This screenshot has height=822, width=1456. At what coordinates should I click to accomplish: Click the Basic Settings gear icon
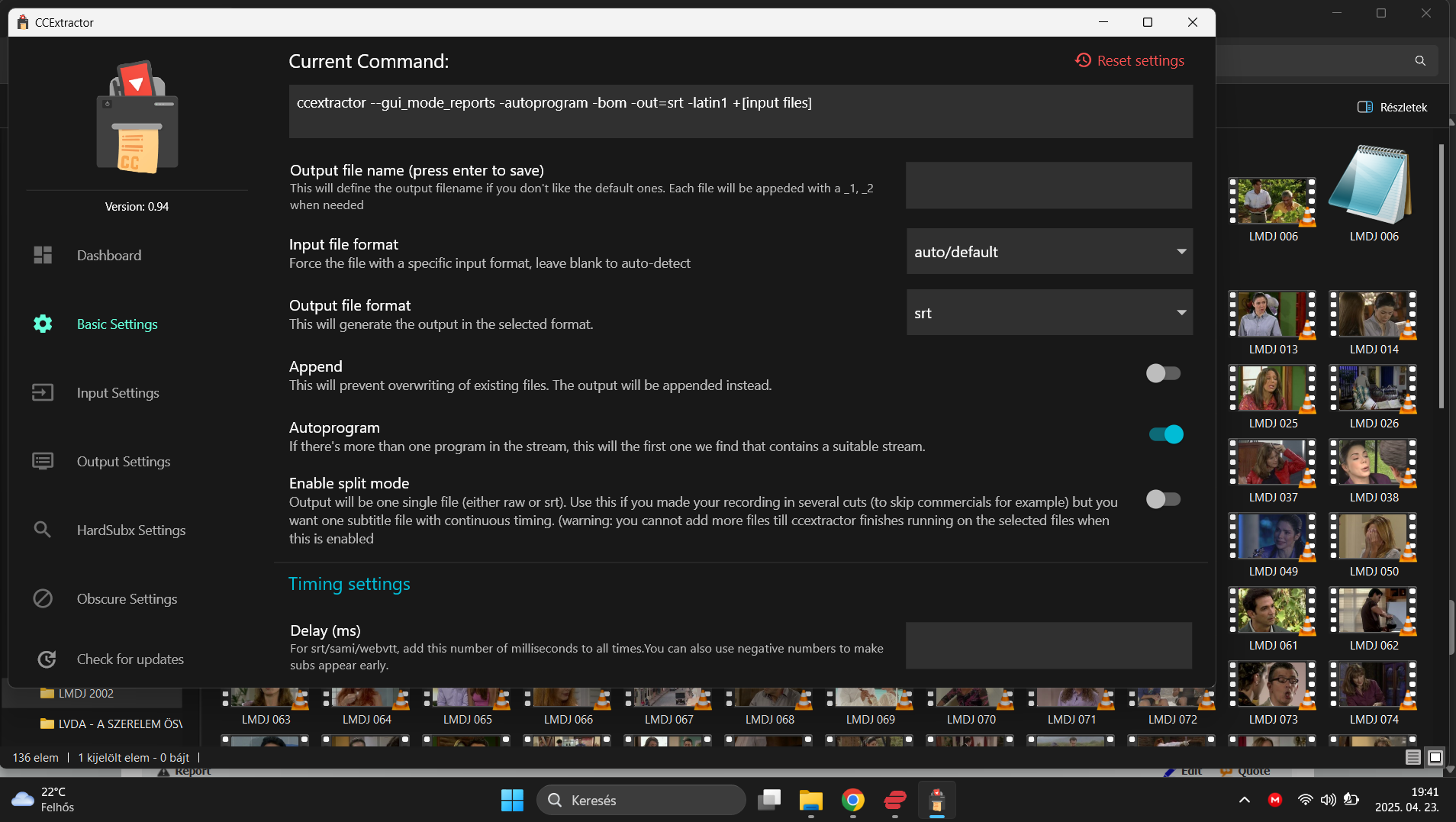pos(43,324)
